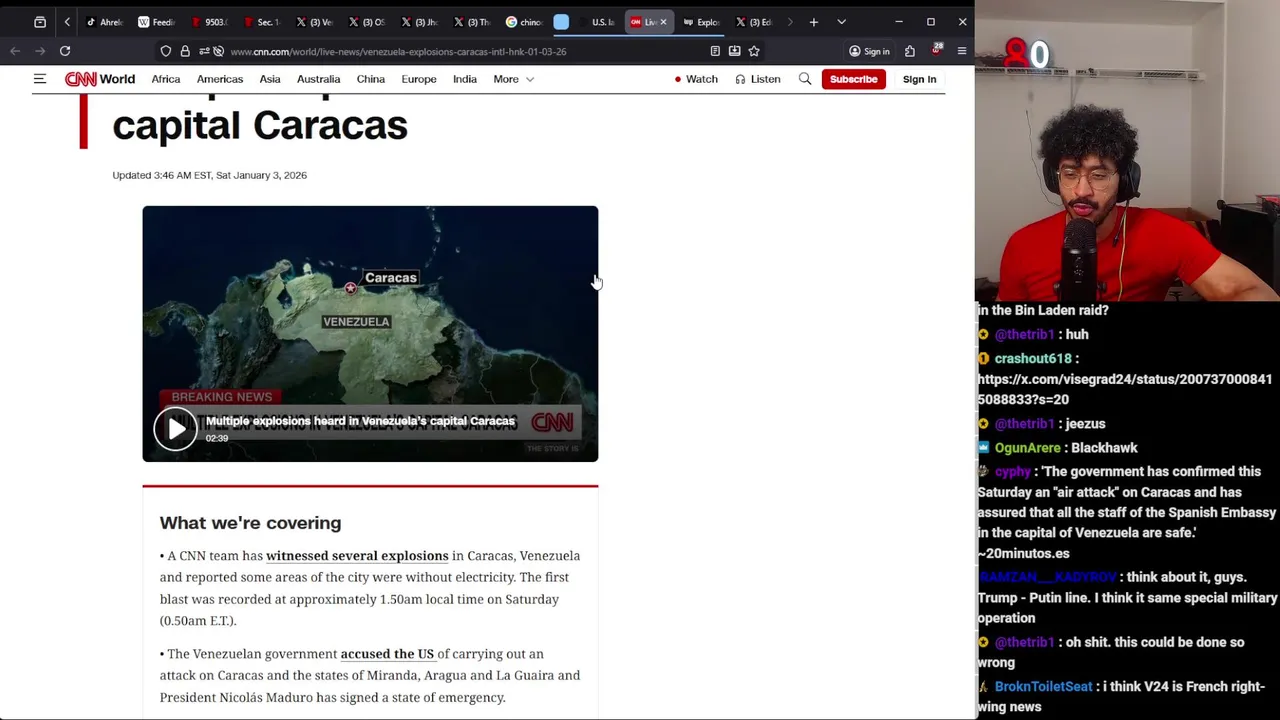Image resolution: width=1280 pixels, height=720 pixels.
Task: Open 'witnessed several explosions' link
Action: [x=357, y=556]
